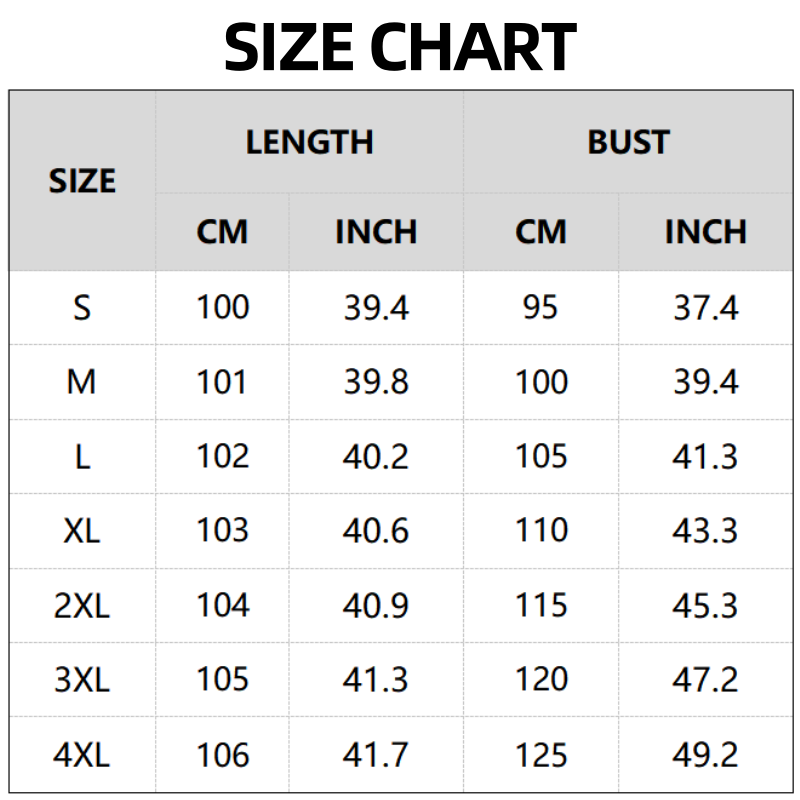Select the BUST column header
The image size is (800, 800).
pyautogui.click(x=628, y=142)
